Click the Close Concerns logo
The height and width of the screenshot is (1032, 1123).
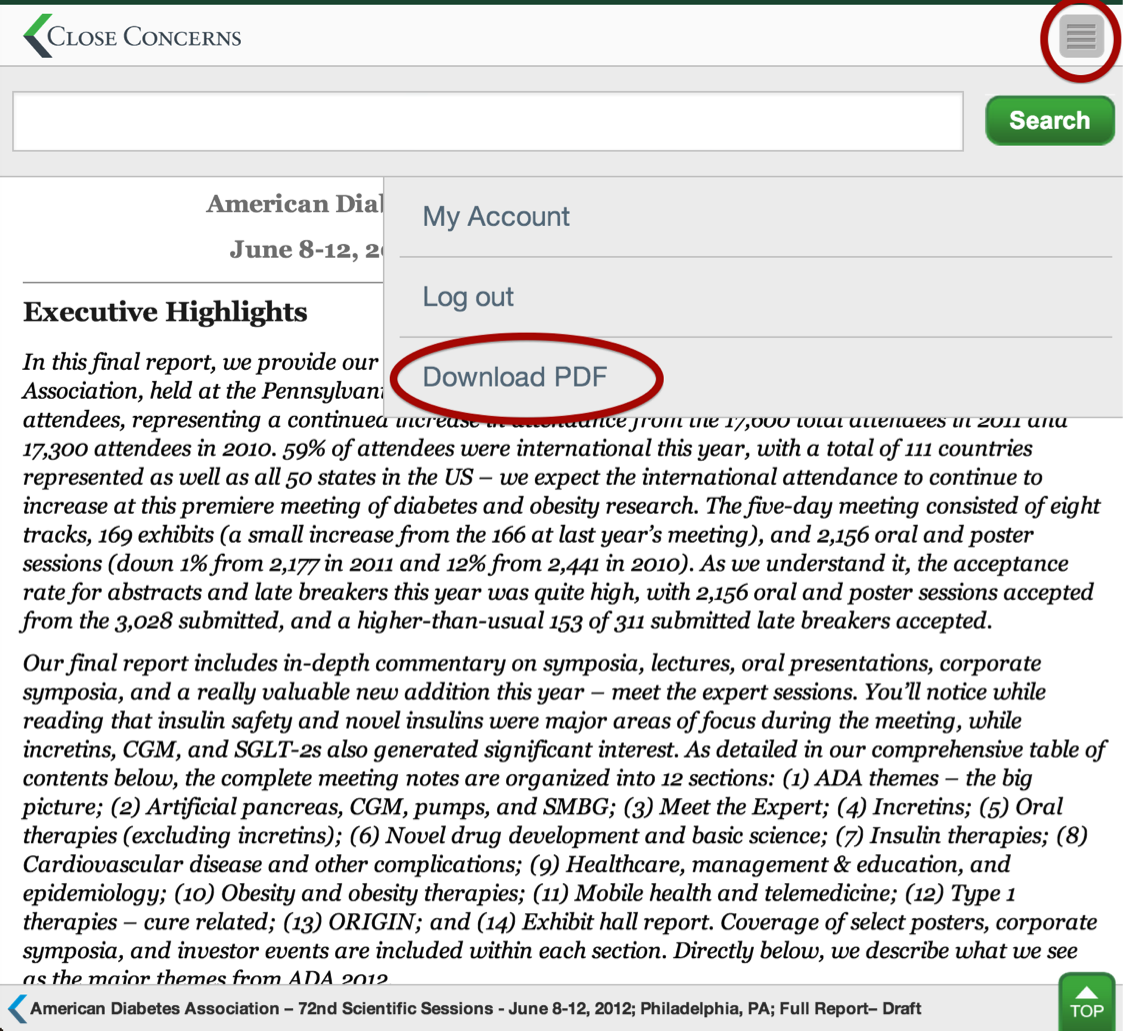(132, 36)
